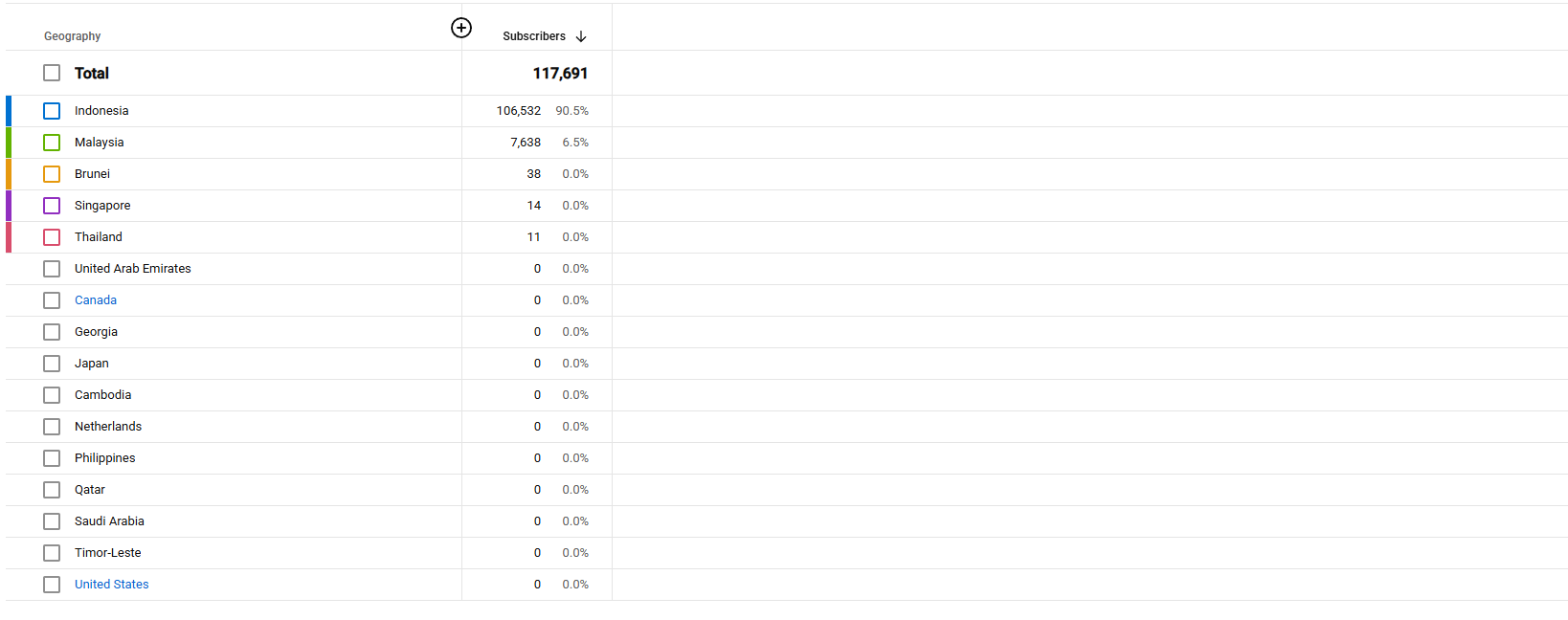1568x620 pixels.
Task: Open the United States link
Action: pyautogui.click(x=112, y=585)
